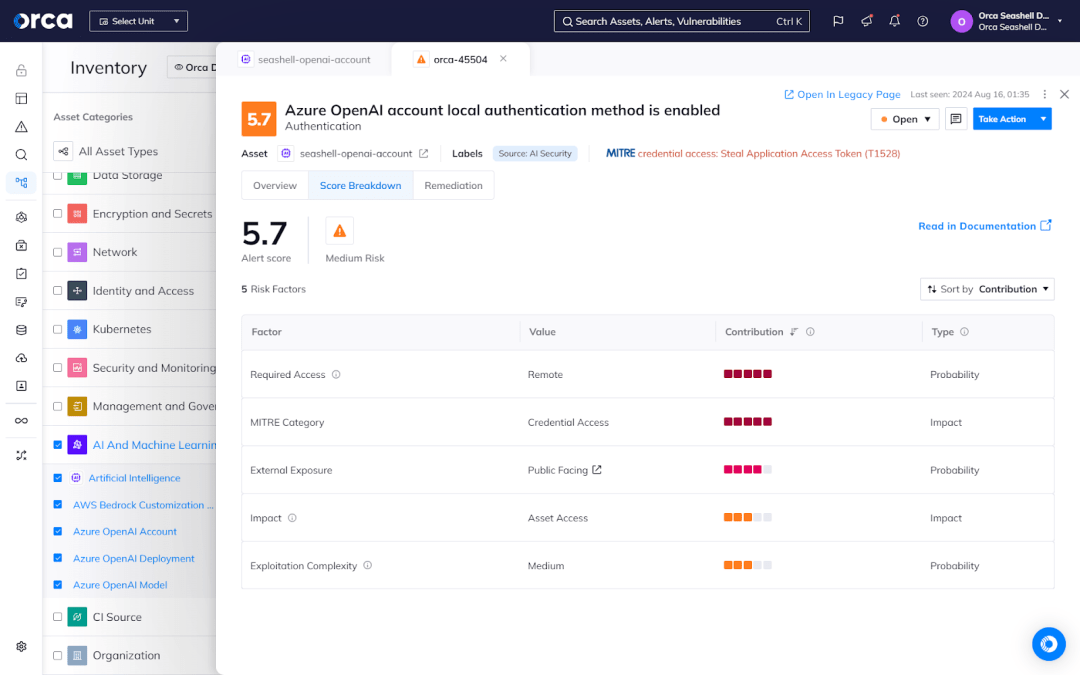Open the Inventory sidebar icon

[21, 183]
